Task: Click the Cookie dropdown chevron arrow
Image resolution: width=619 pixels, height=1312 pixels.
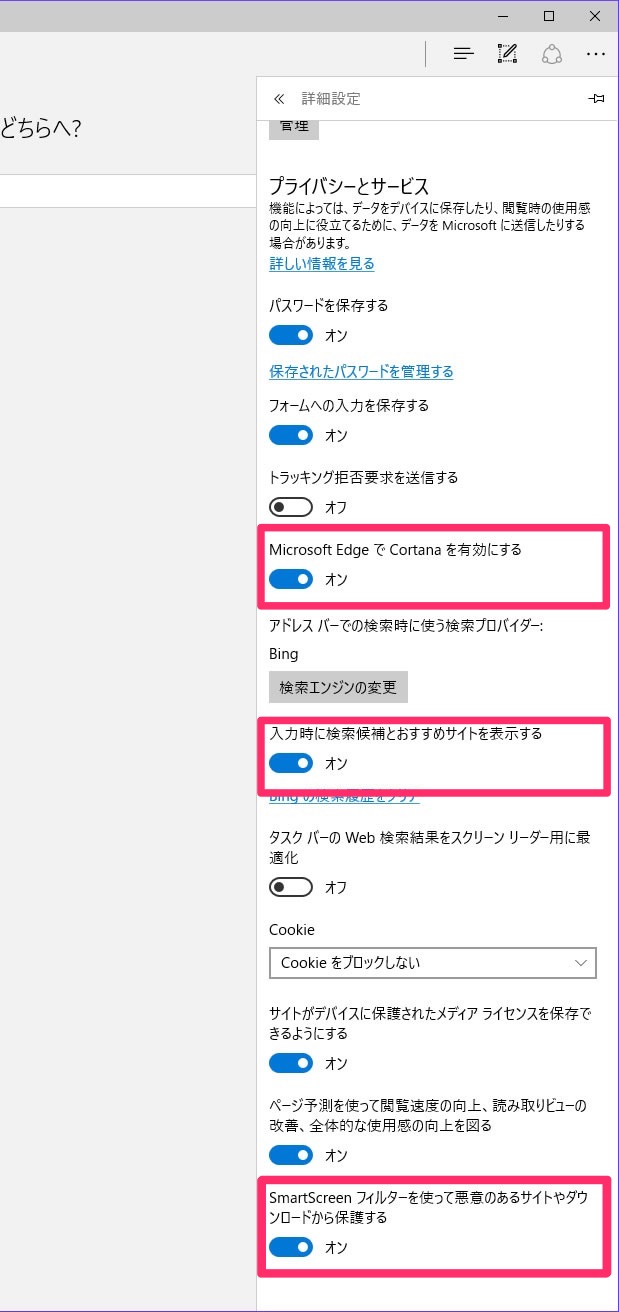Action: tap(581, 962)
